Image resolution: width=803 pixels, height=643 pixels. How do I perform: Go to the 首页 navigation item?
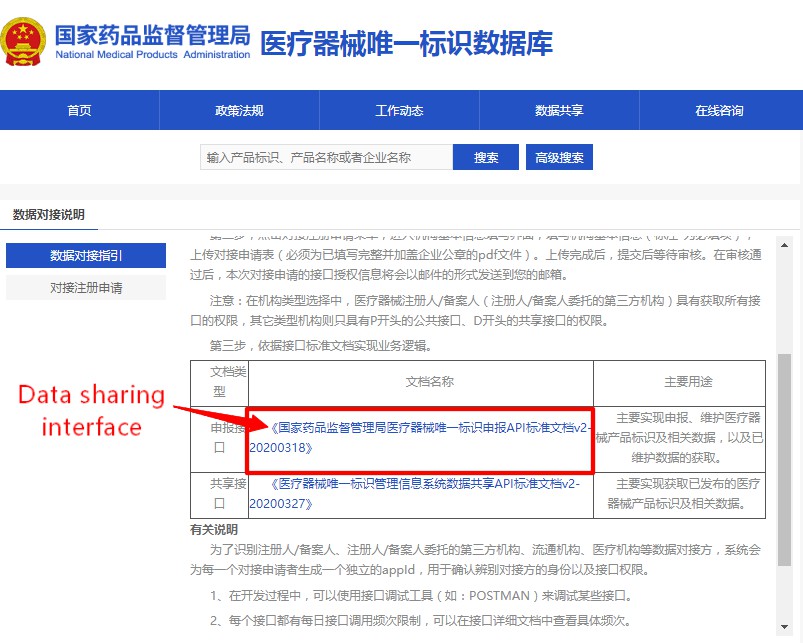tap(79, 111)
